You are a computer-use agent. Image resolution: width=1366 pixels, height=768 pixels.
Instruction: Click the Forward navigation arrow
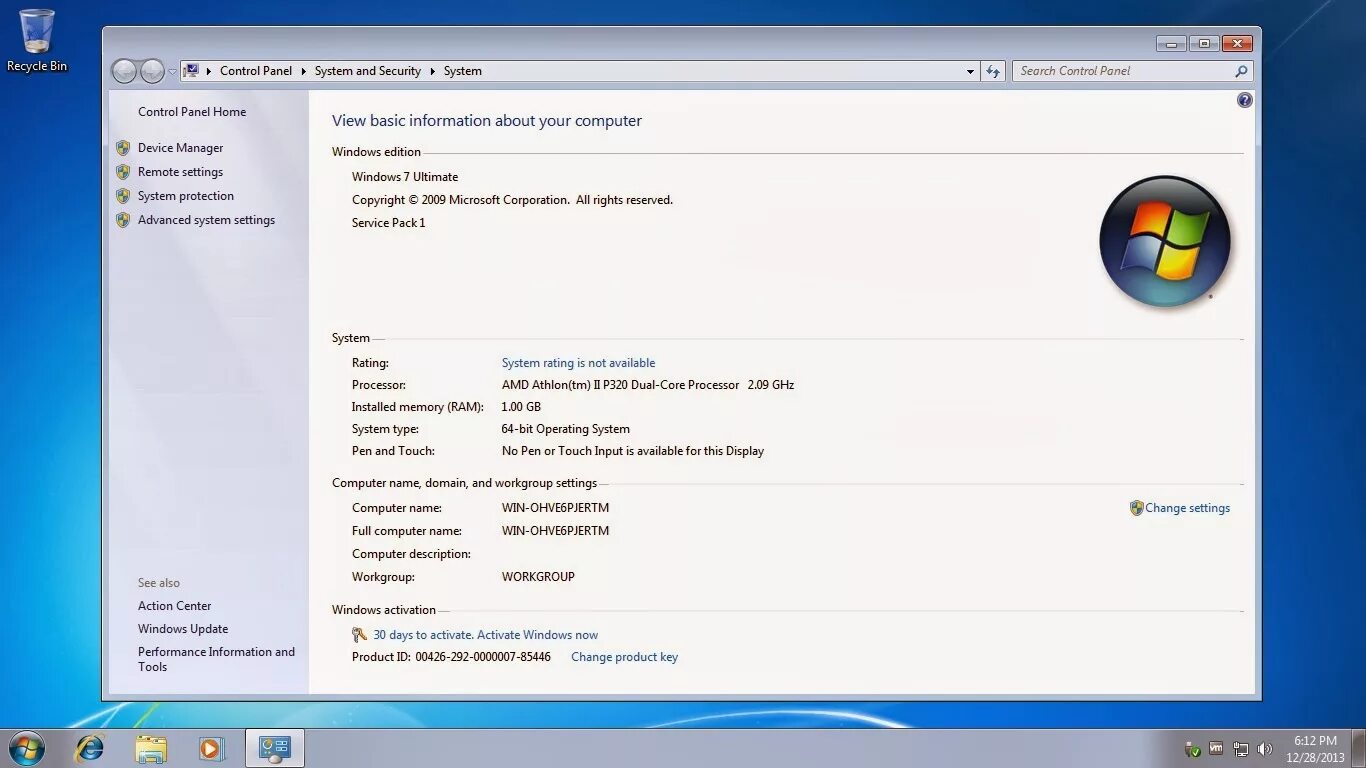click(x=152, y=71)
